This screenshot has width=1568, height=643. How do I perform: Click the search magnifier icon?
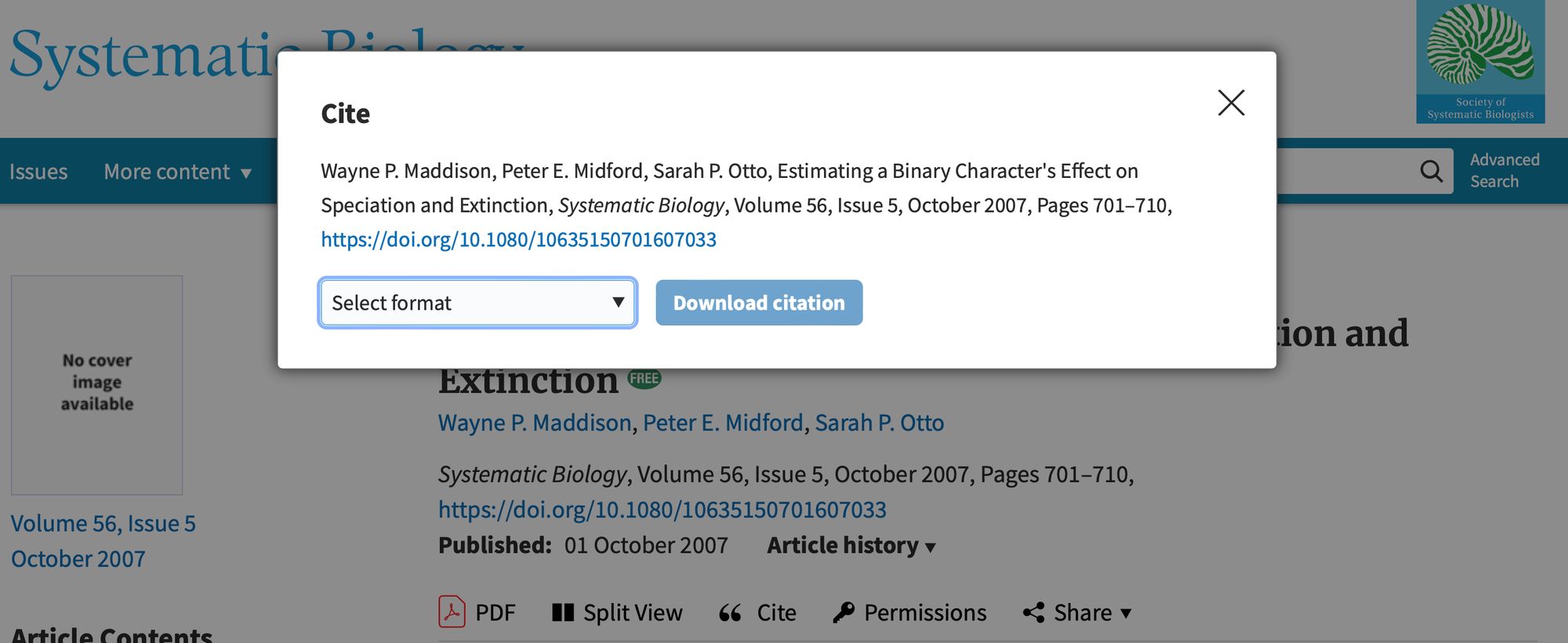coord(1432,171)
